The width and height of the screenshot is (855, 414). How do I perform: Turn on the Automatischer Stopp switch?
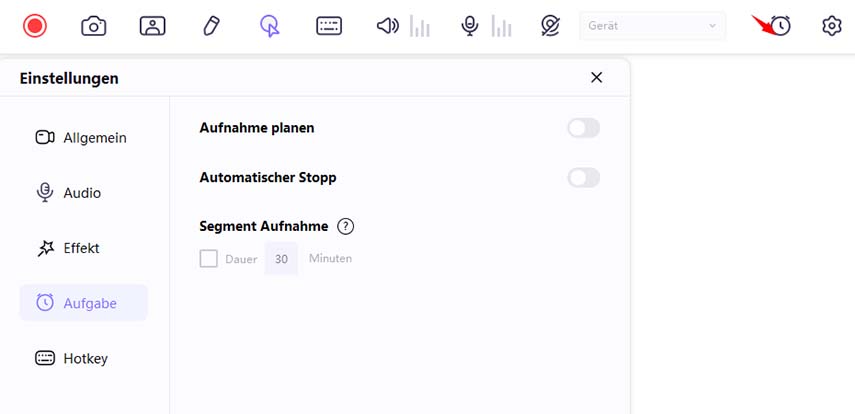tap(583, 178)
